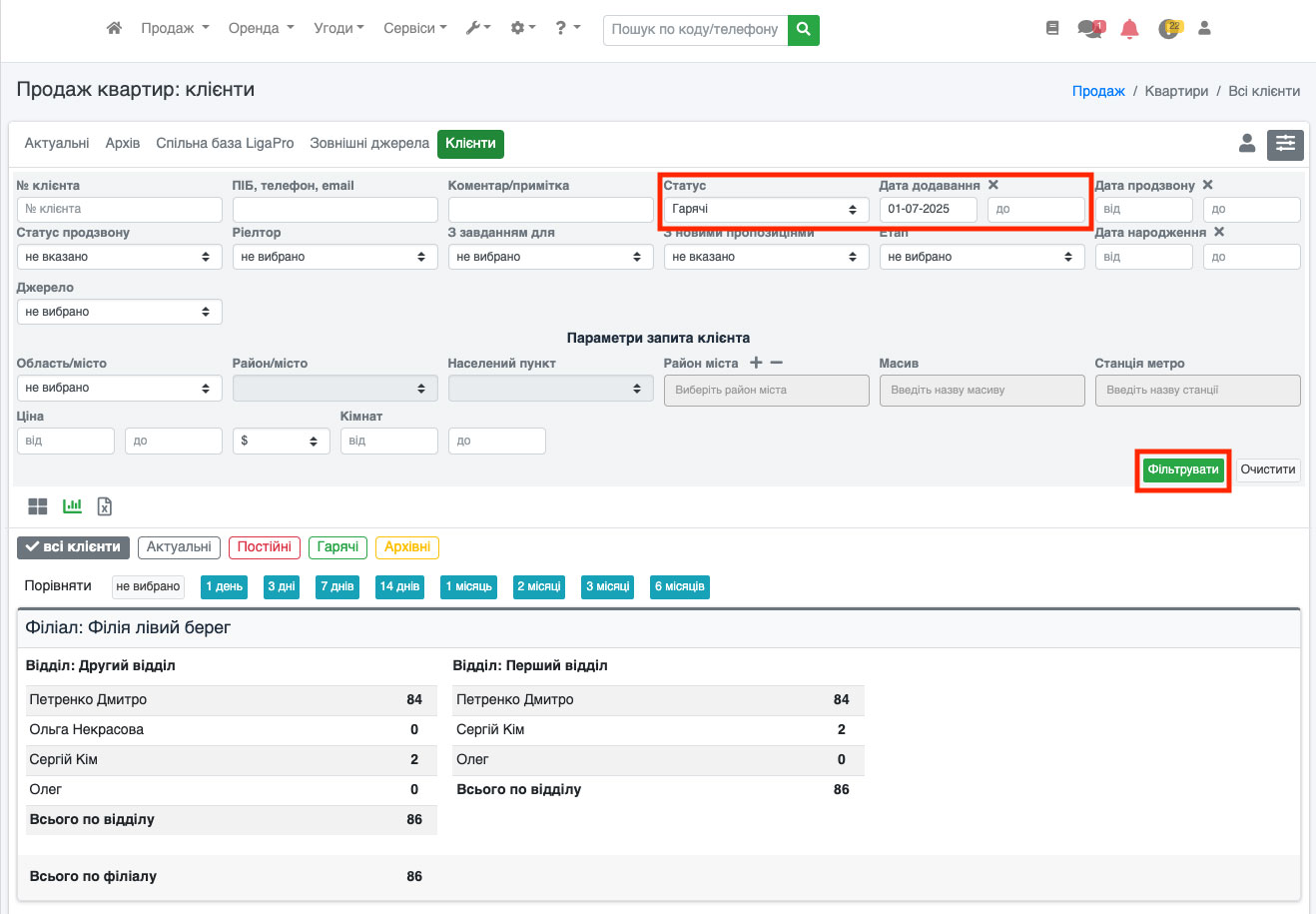Enable the Архівні client filter tag
The width and height of the screenshot is (1316, 914).
[406, 547]
